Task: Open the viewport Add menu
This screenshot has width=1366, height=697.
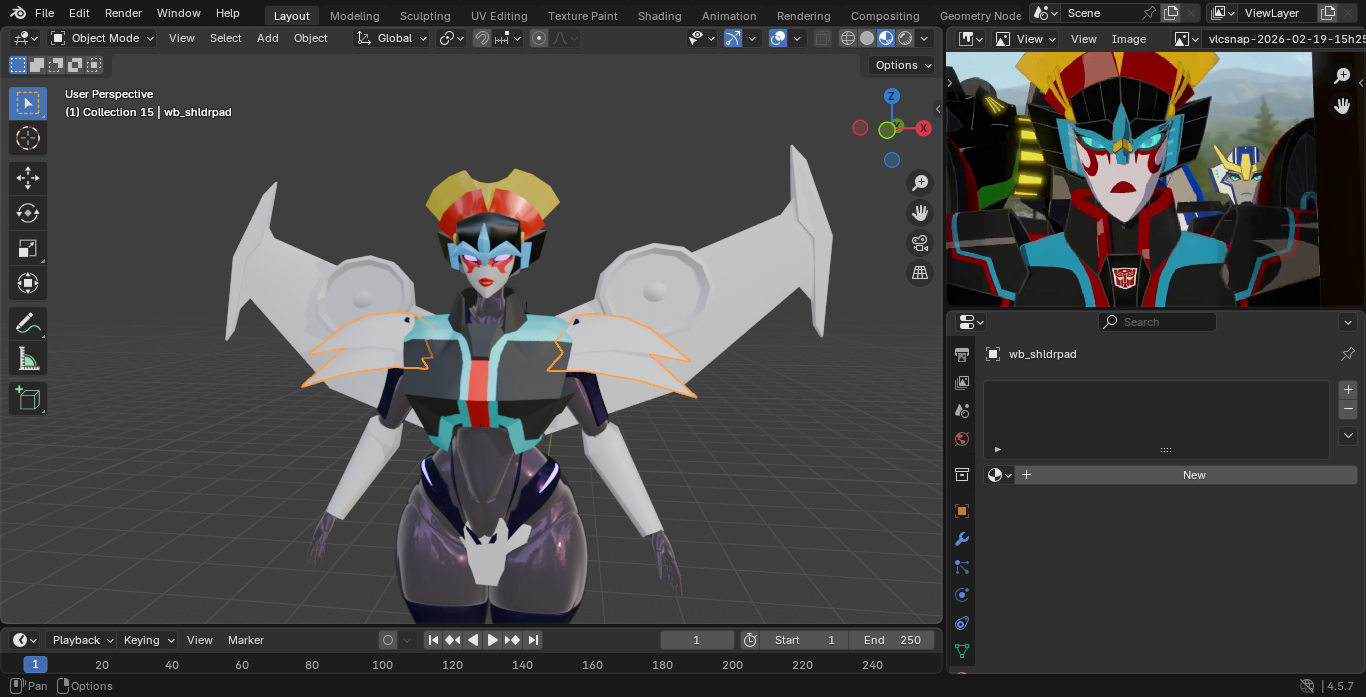Action: pos(267,38)
